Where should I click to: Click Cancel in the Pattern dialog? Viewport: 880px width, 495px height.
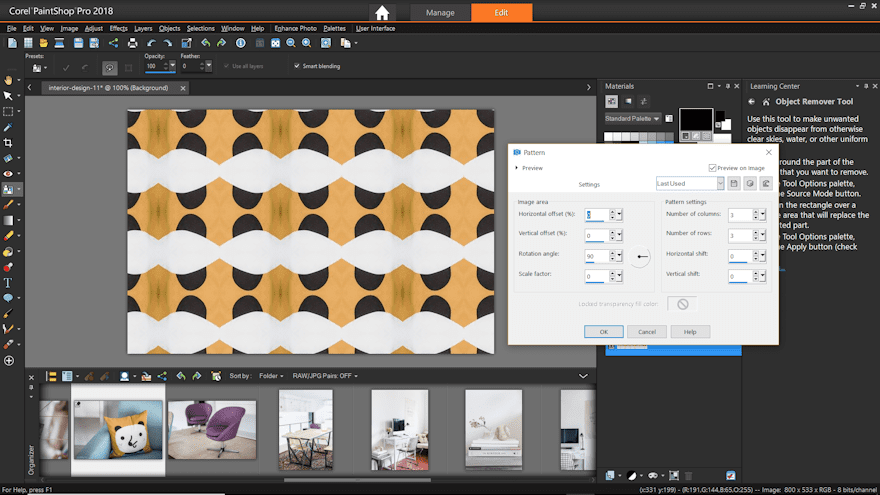pos(647,331)
